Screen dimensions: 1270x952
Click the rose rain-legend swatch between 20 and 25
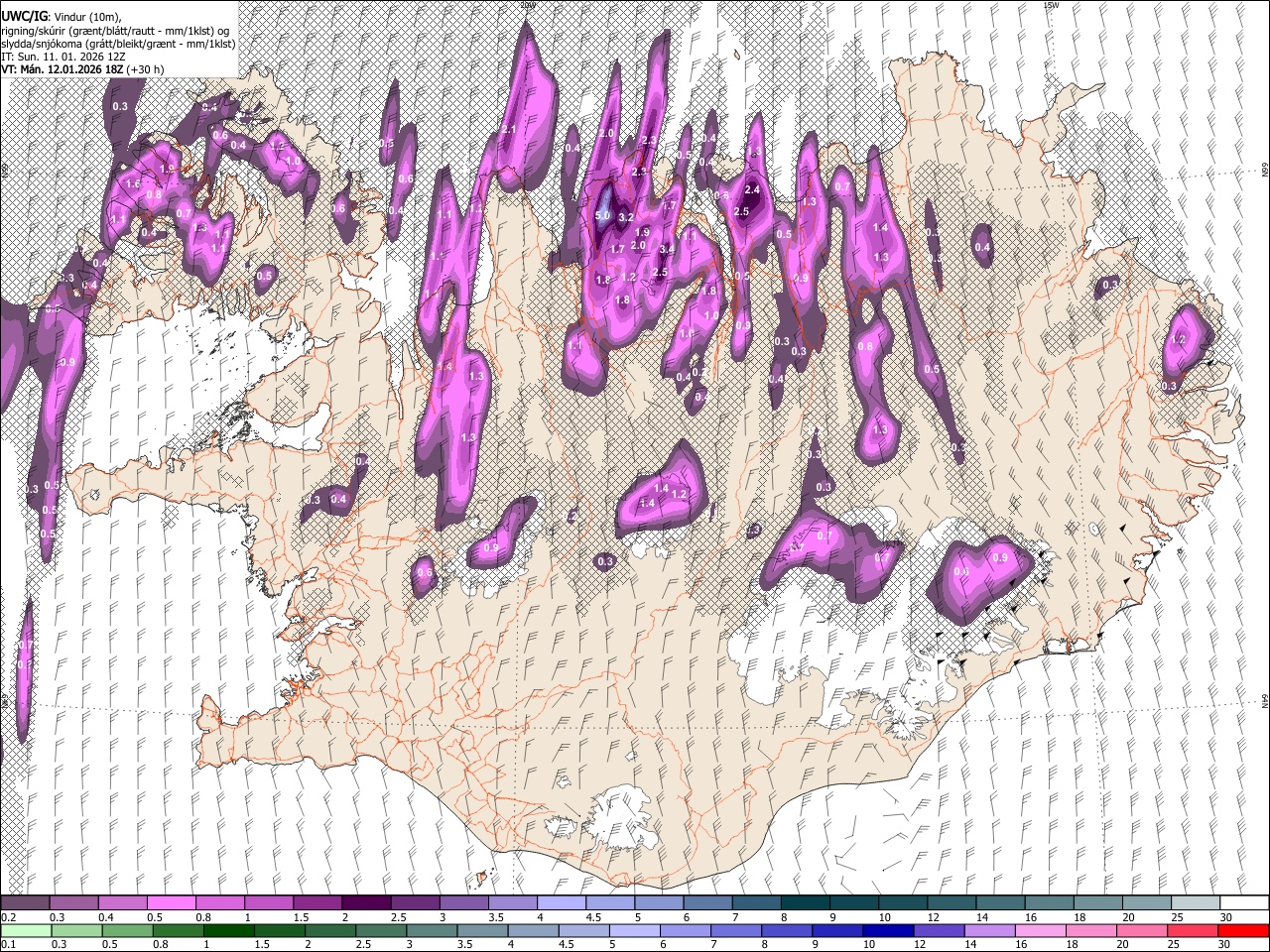pos(1141,931)
